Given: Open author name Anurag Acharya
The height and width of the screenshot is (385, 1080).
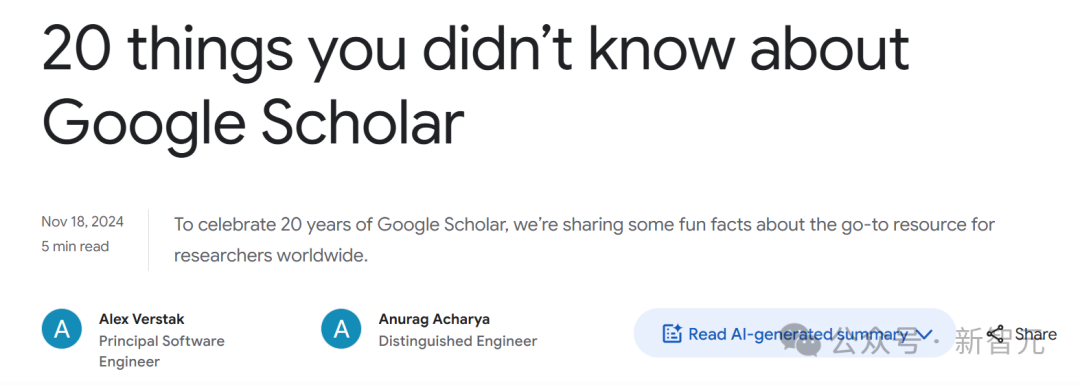Looking at the screenshot, I should click(432, 320).
